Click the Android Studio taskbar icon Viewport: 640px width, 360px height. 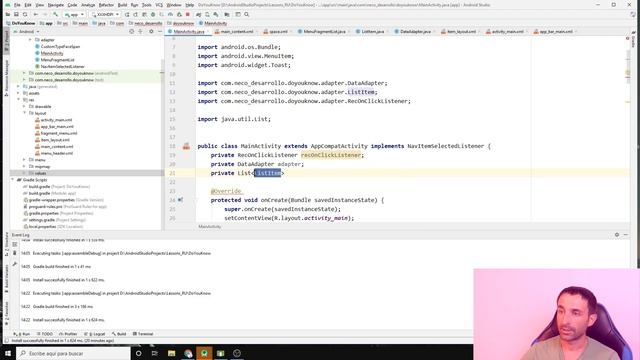click(x=204, y=353)
